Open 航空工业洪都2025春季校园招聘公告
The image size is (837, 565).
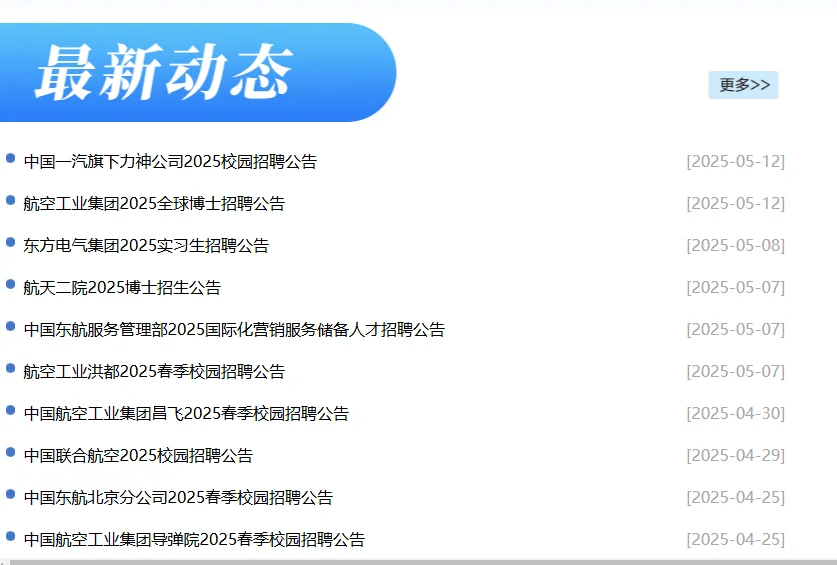pyautogui.click(x=154, y=372)
